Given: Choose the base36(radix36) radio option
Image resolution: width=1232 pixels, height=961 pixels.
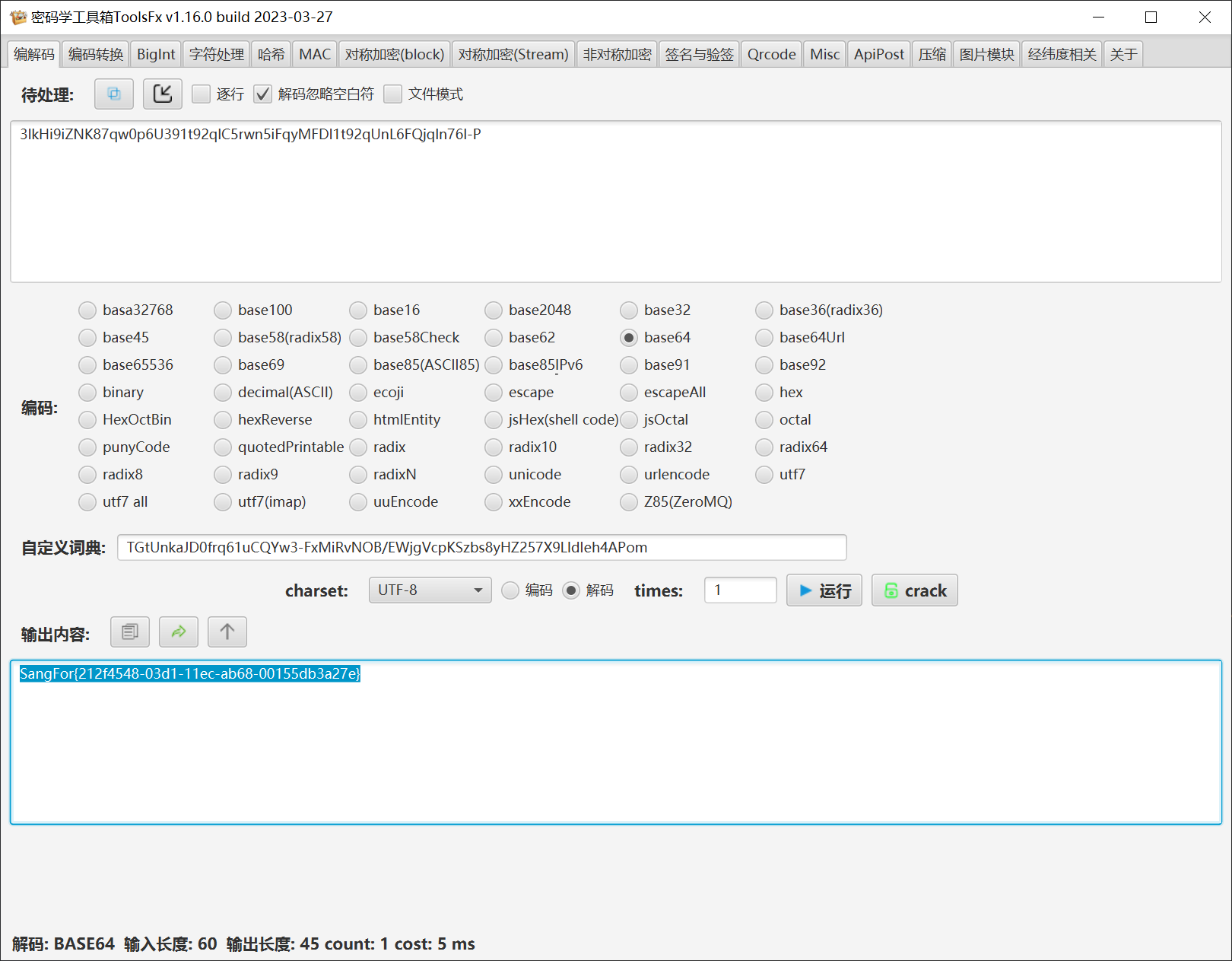Looking at the screenshot, I should (764, 310).
